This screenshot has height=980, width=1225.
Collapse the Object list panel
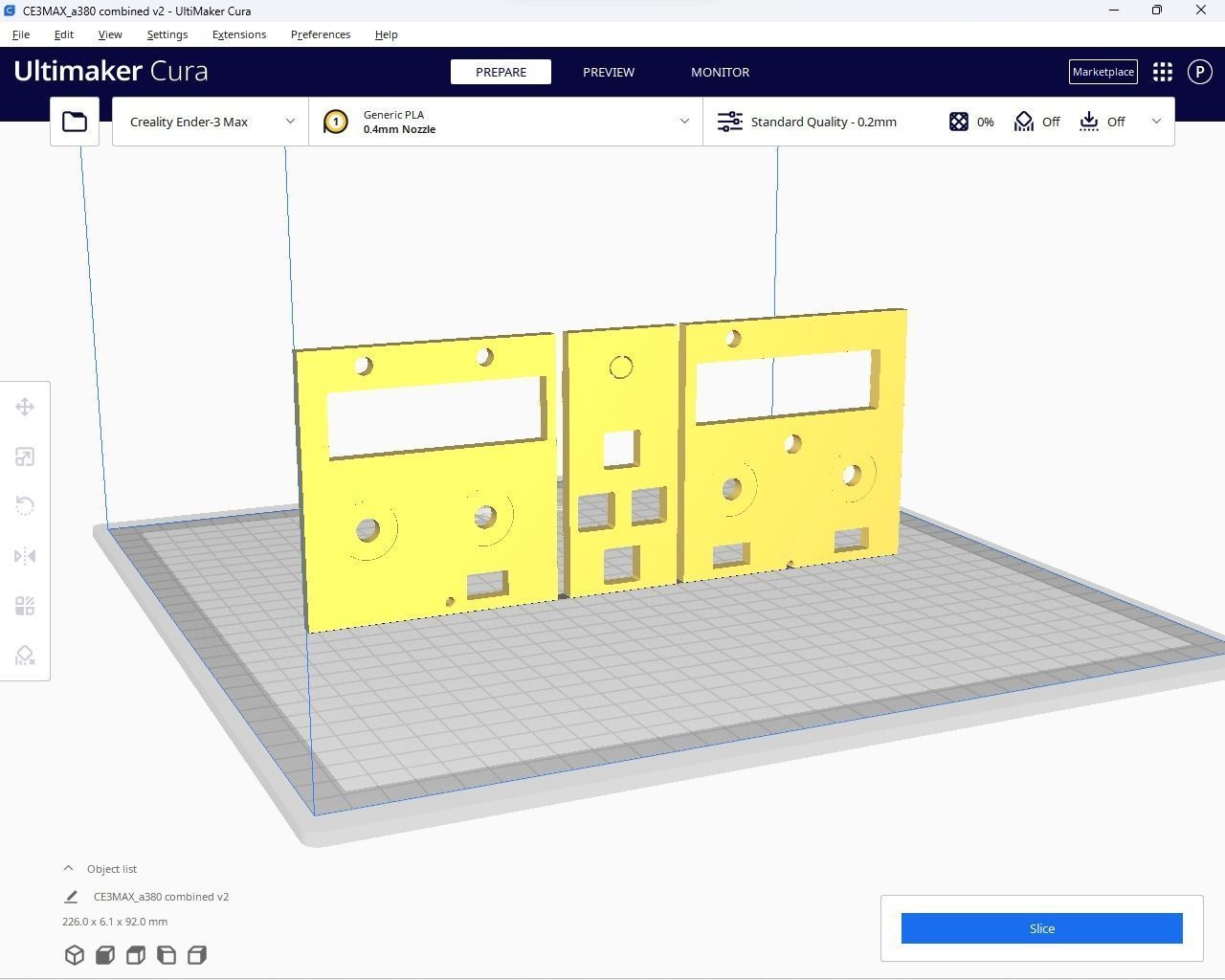(68, 869)
